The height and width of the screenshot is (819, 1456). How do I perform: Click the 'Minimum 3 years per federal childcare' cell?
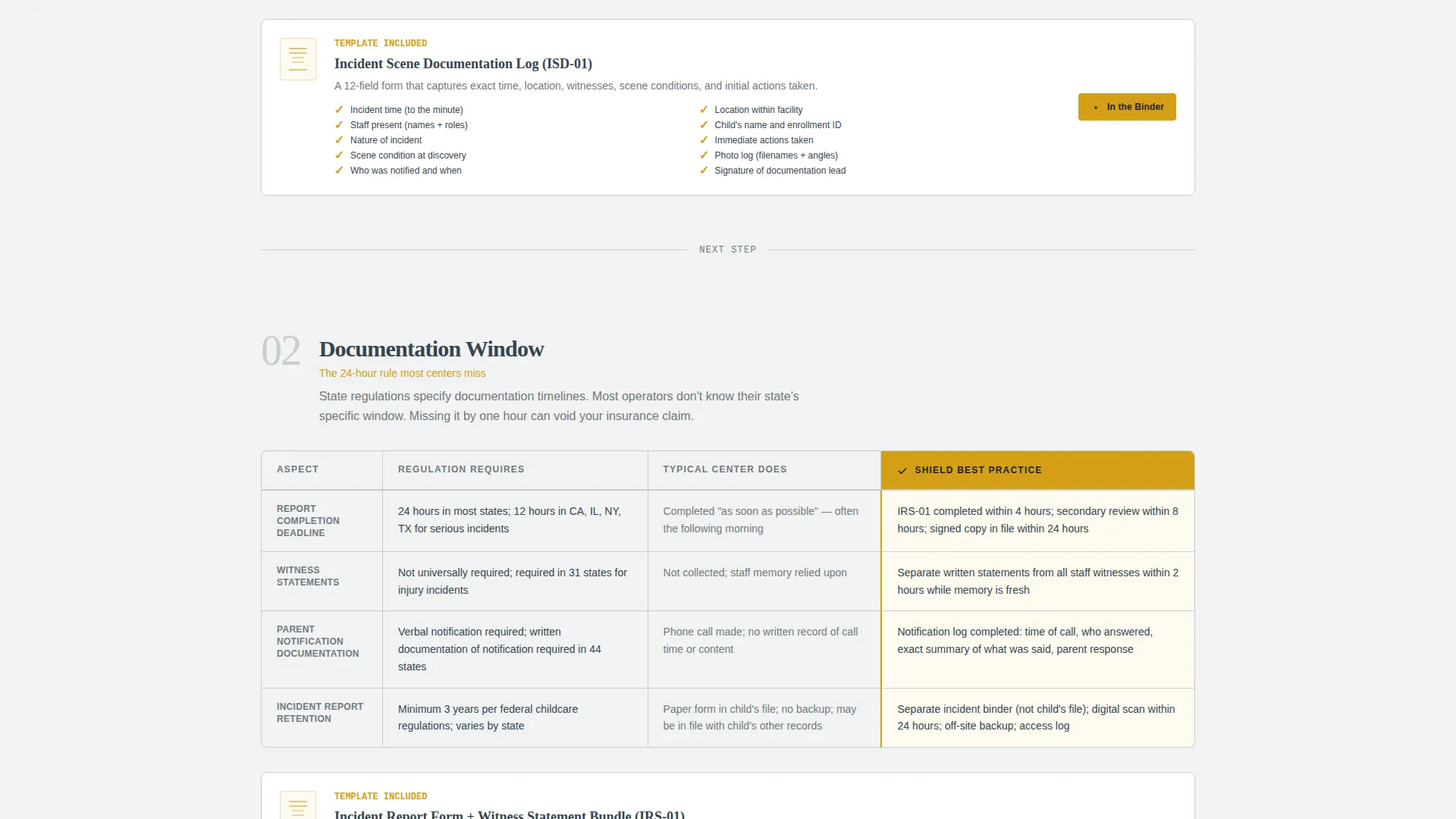[x=515, y=717]
